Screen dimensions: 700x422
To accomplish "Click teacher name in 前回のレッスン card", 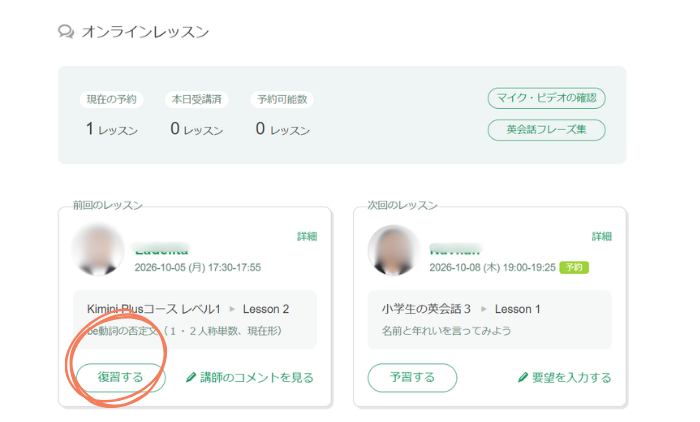I will (161, 249).
